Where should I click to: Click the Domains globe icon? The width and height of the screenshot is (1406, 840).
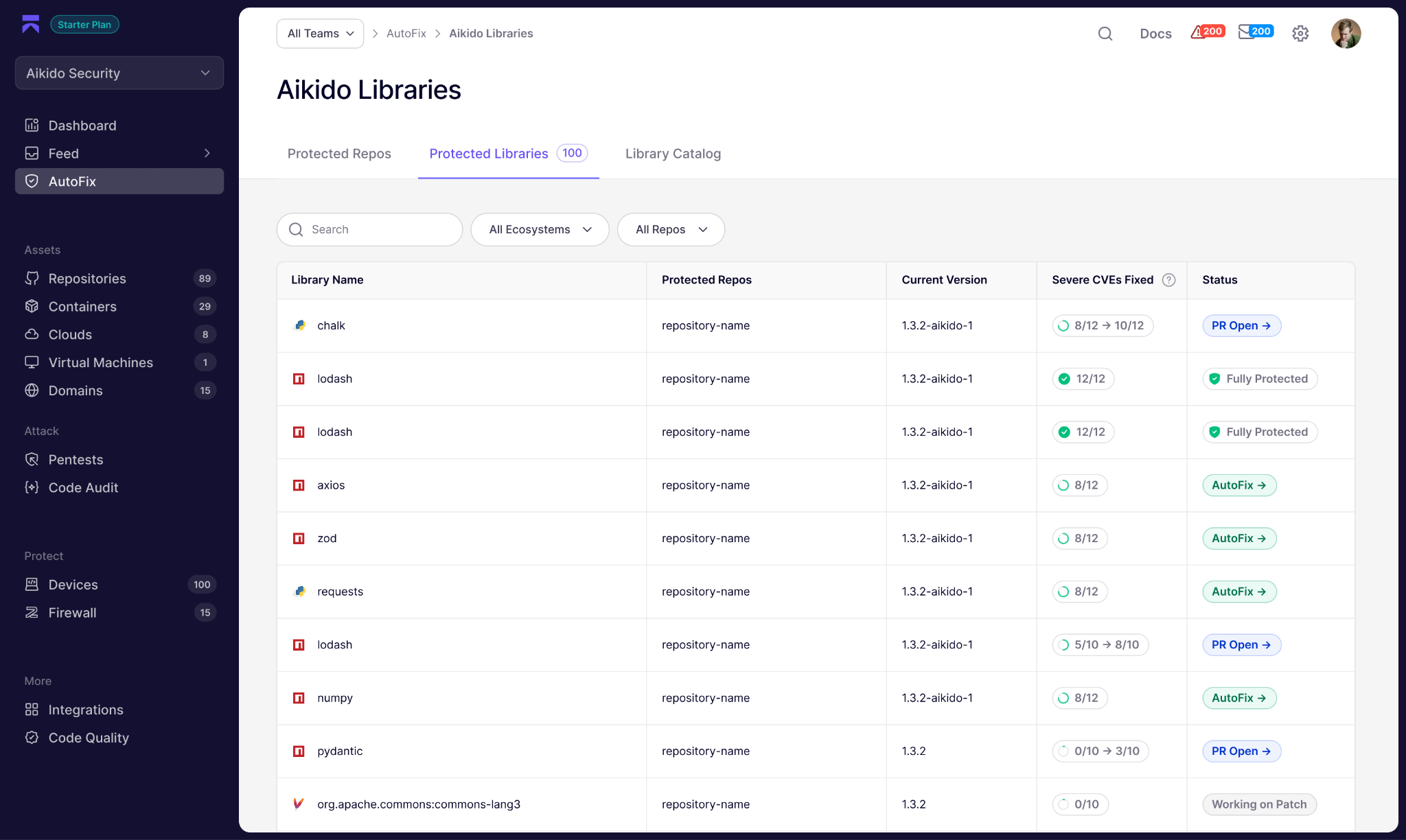[x=32, y=390]
